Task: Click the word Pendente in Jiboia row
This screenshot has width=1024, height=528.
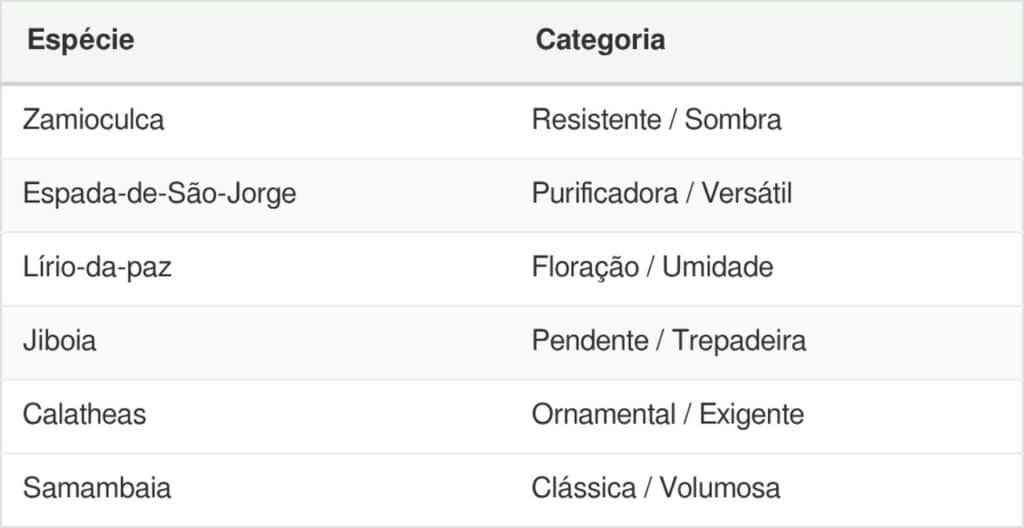Action: pyautogui.click(x=589, y=341)
